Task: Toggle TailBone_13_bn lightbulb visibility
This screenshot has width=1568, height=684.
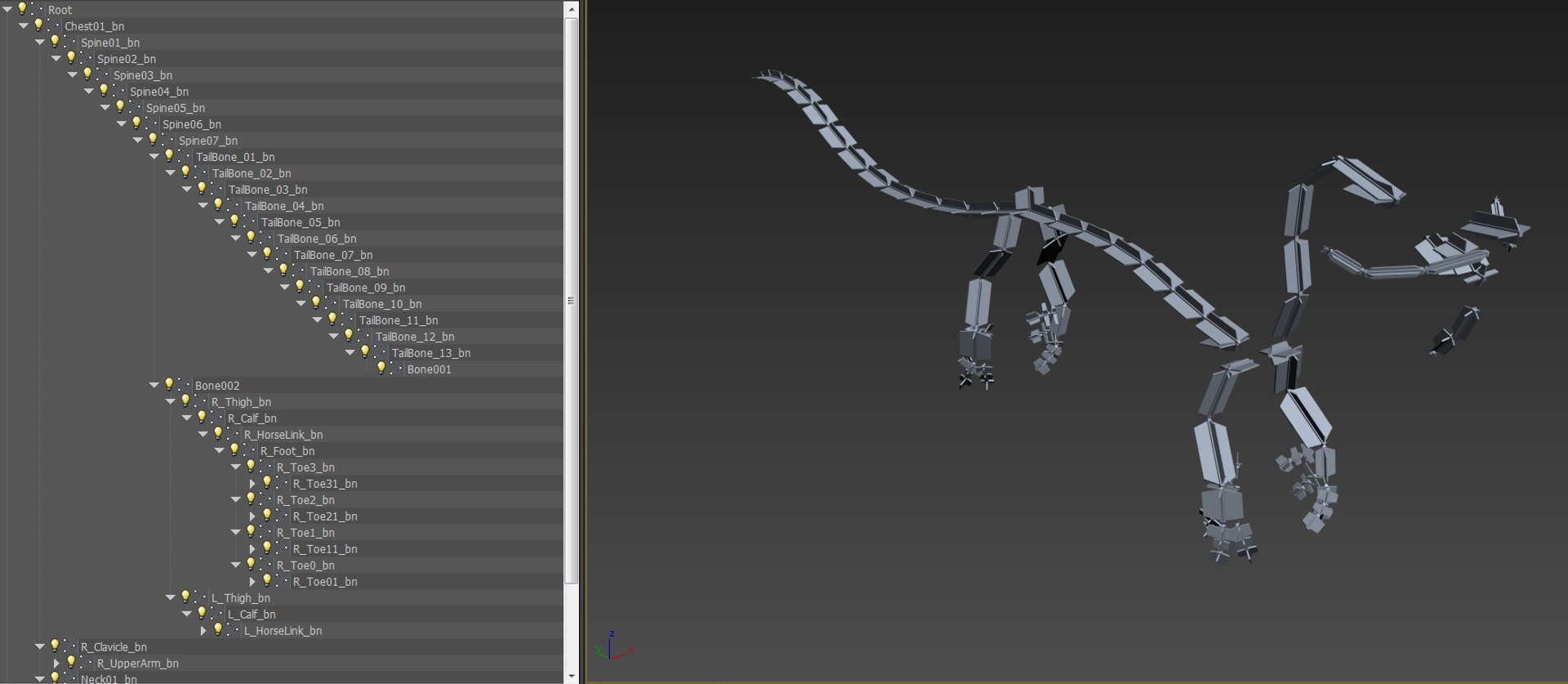Action: (365, 352)
